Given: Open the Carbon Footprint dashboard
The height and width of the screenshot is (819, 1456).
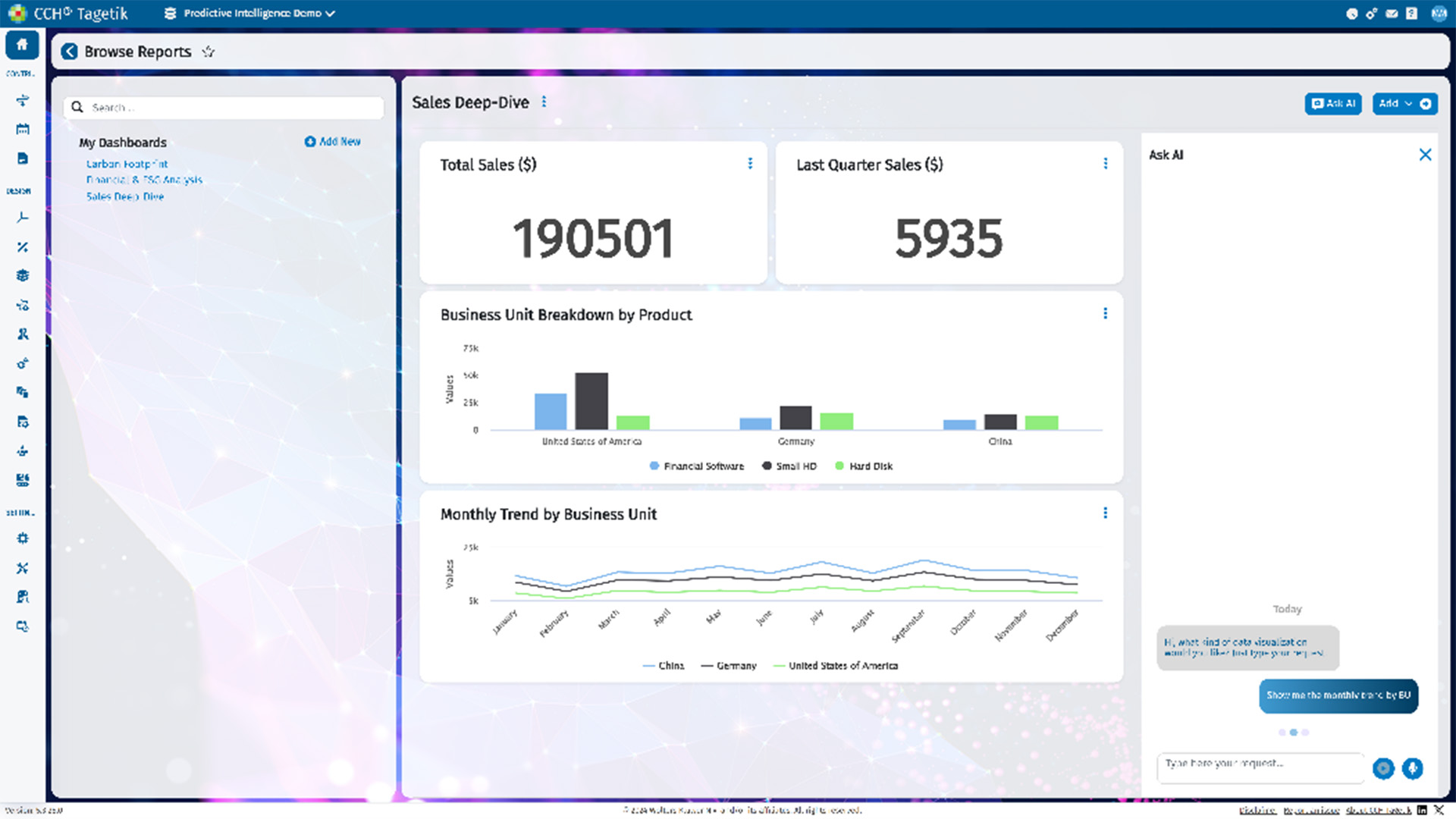Looking at the screenshot, I should (x=127, y=164).
